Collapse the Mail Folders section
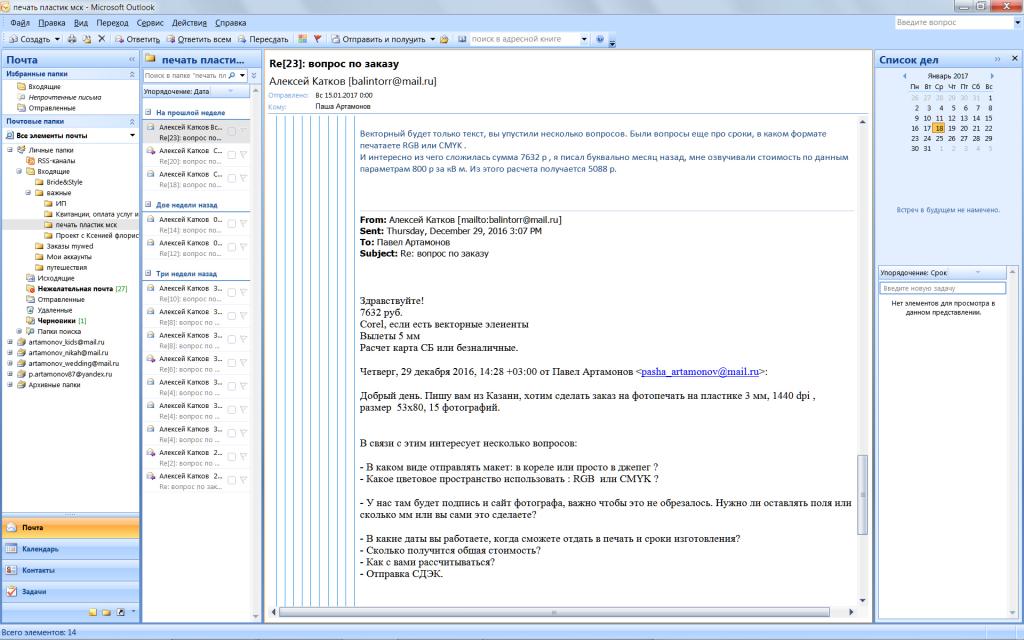Image resolution: width=1024 pixels, height=640 pixels. (x=133, y=121)
